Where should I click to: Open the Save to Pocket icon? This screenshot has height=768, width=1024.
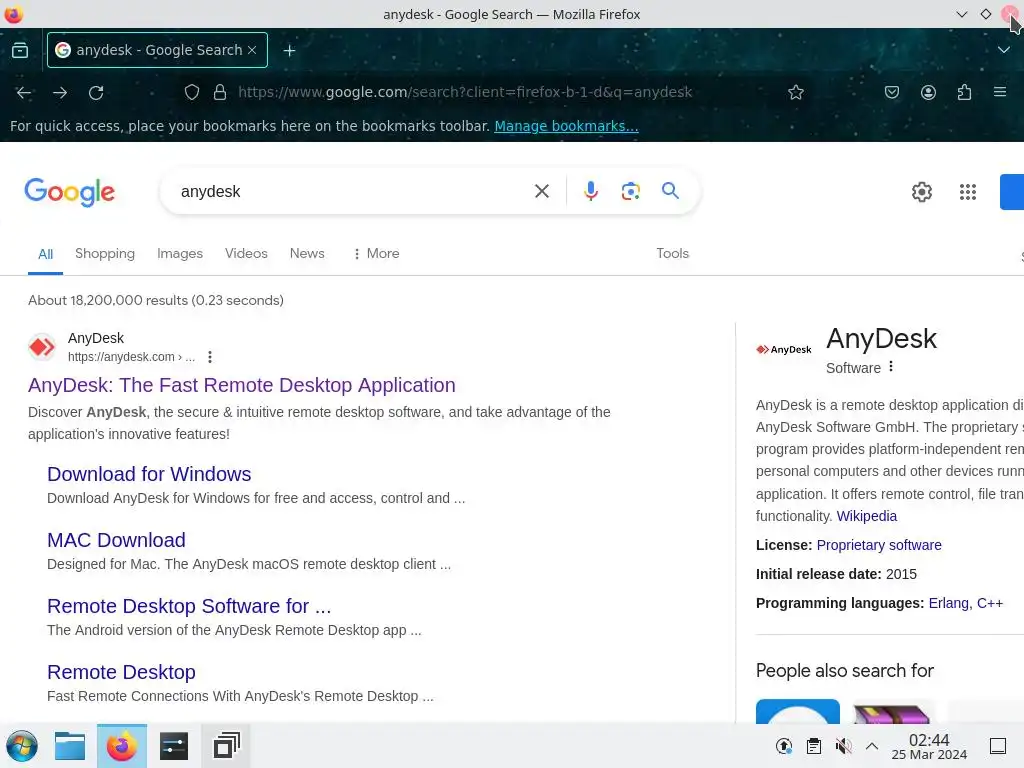(891, 92)
